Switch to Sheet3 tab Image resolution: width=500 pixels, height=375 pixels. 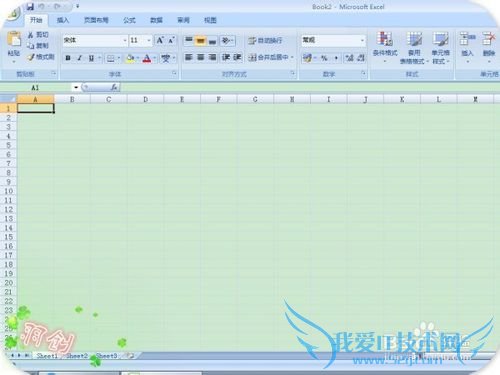click(107, 356)
